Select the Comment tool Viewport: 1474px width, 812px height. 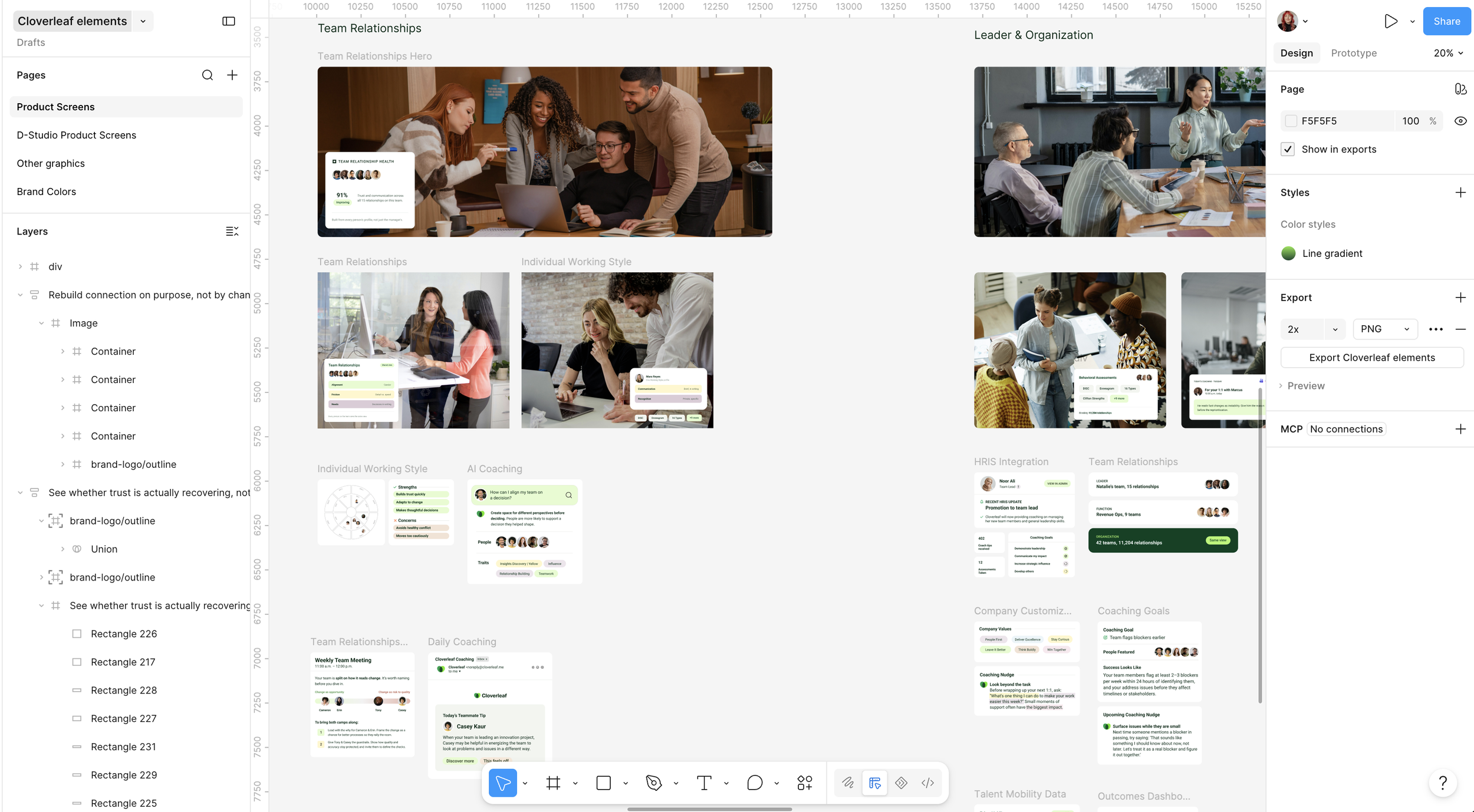[x=755, y=783]
